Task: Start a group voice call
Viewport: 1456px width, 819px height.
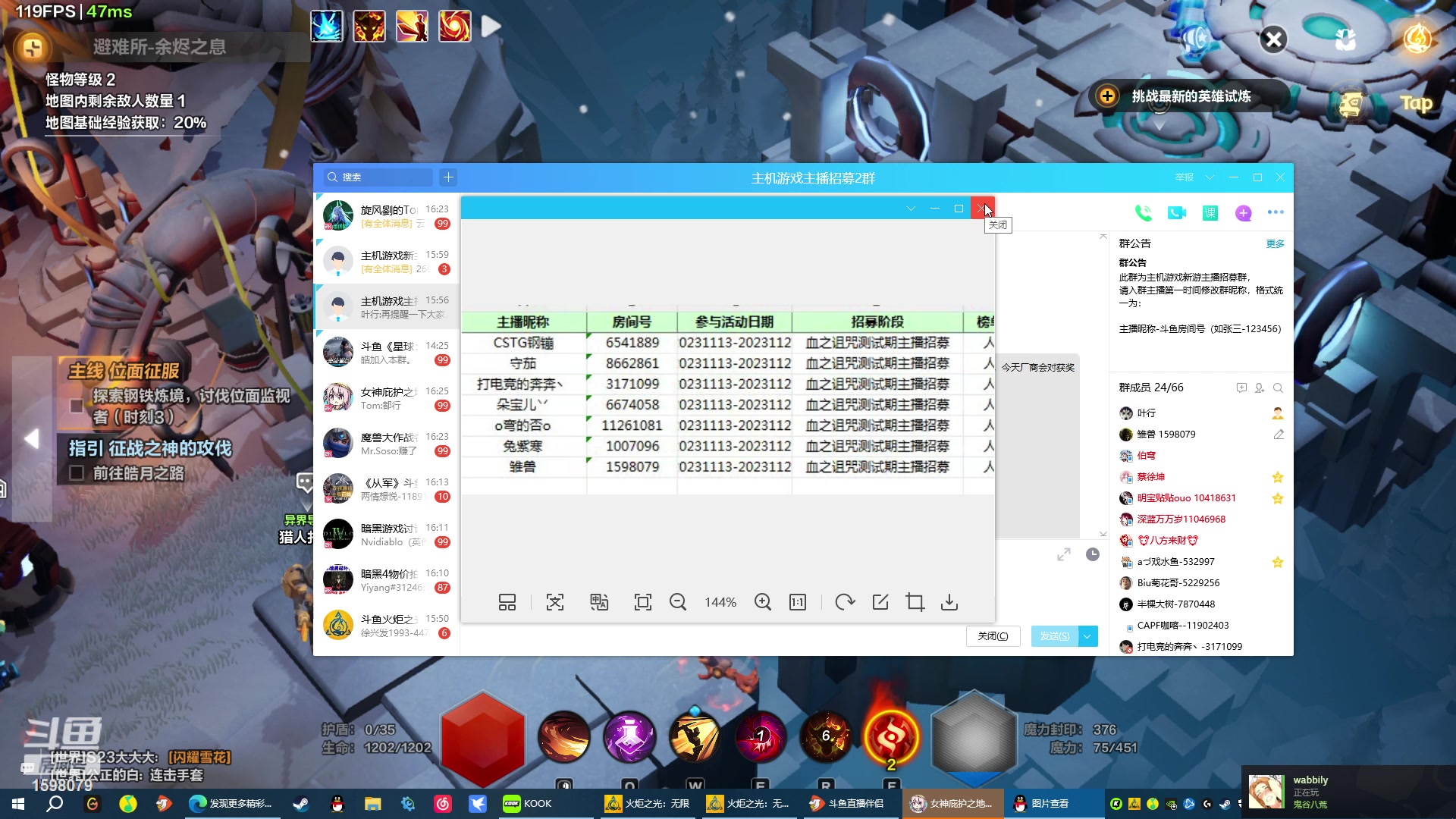Action: point(1143,213)
